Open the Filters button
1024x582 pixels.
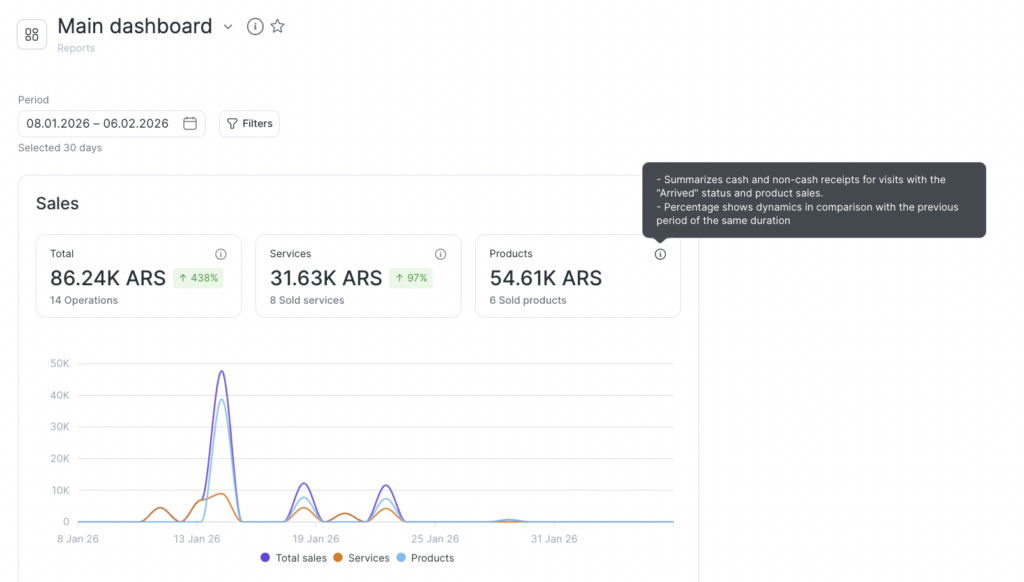(249, 124)
